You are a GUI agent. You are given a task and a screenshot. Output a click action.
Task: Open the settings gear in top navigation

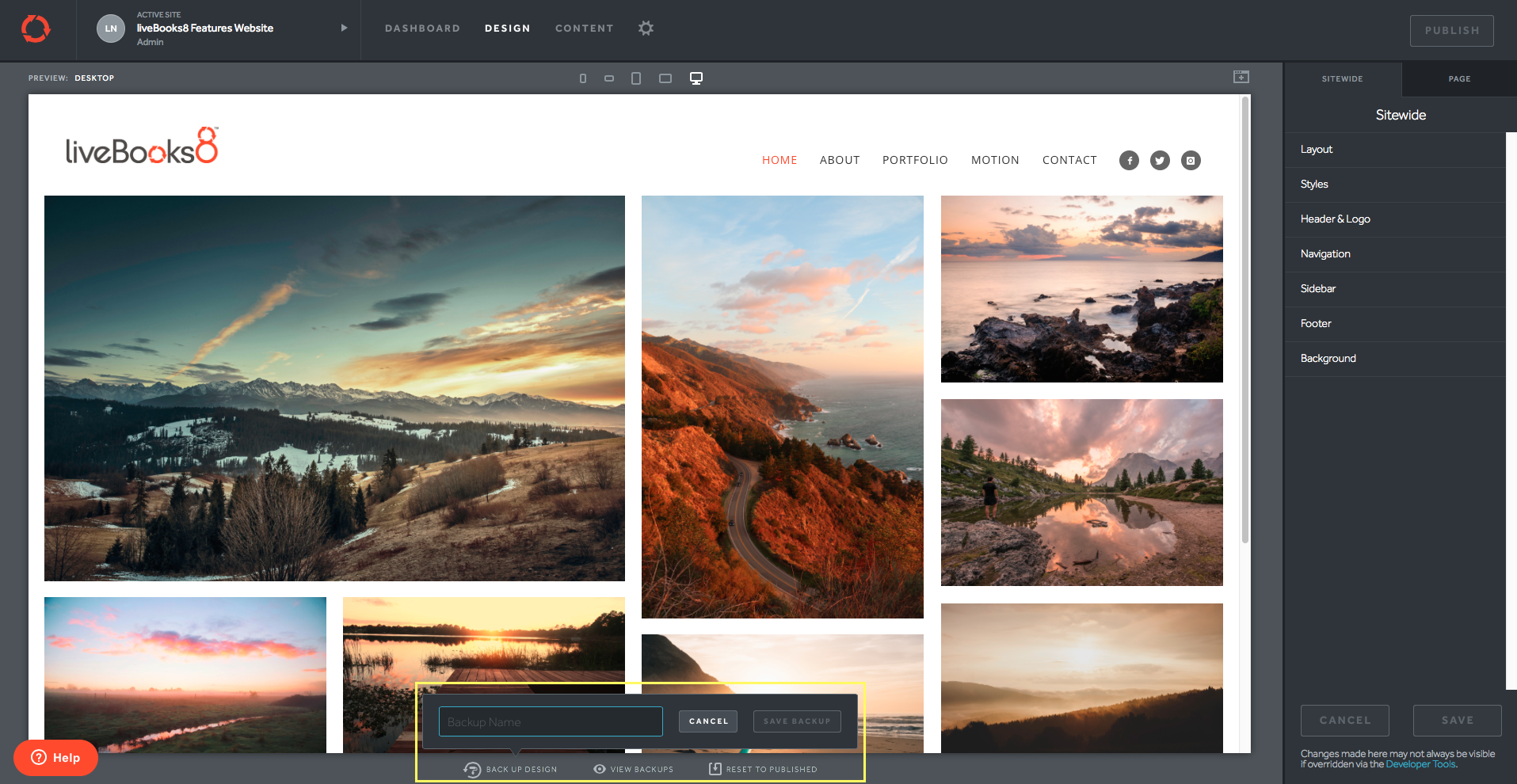tap(646, 29)
